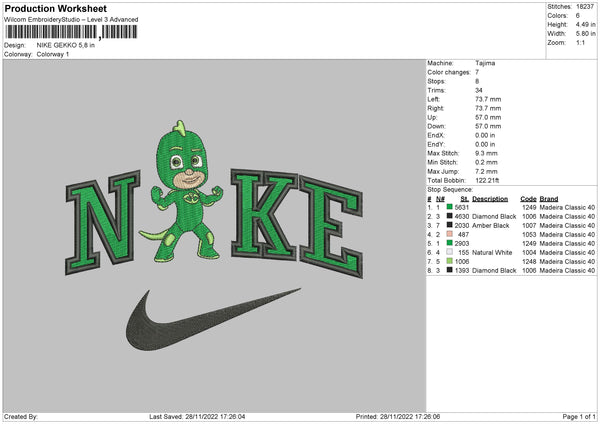Click the 'Stop Sequence:' heading
This screenshot has width=600, height=424.
pyautogui.click(x=450, y=189)
